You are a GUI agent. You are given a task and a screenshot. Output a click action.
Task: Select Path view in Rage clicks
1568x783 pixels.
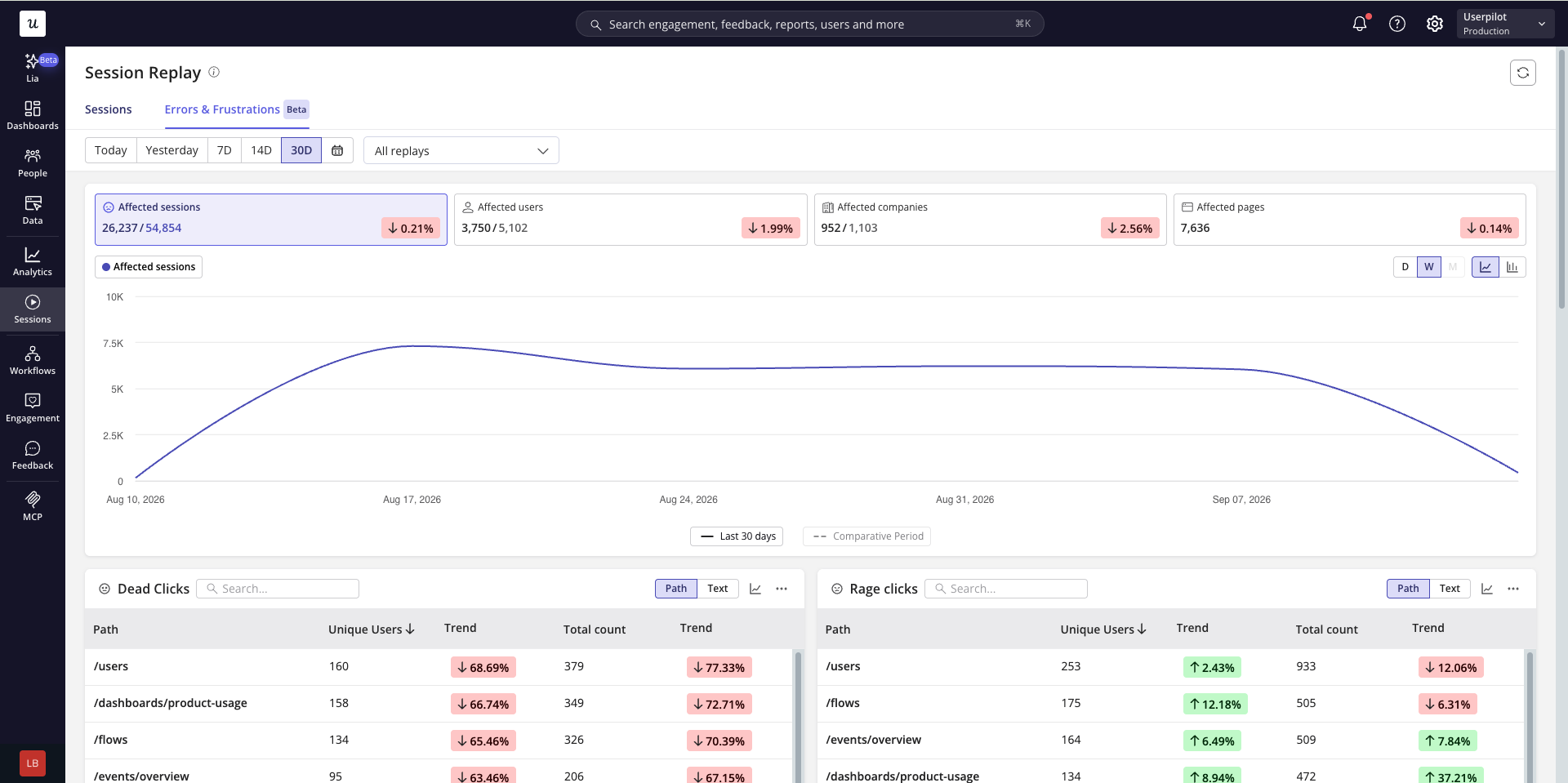1408,589
